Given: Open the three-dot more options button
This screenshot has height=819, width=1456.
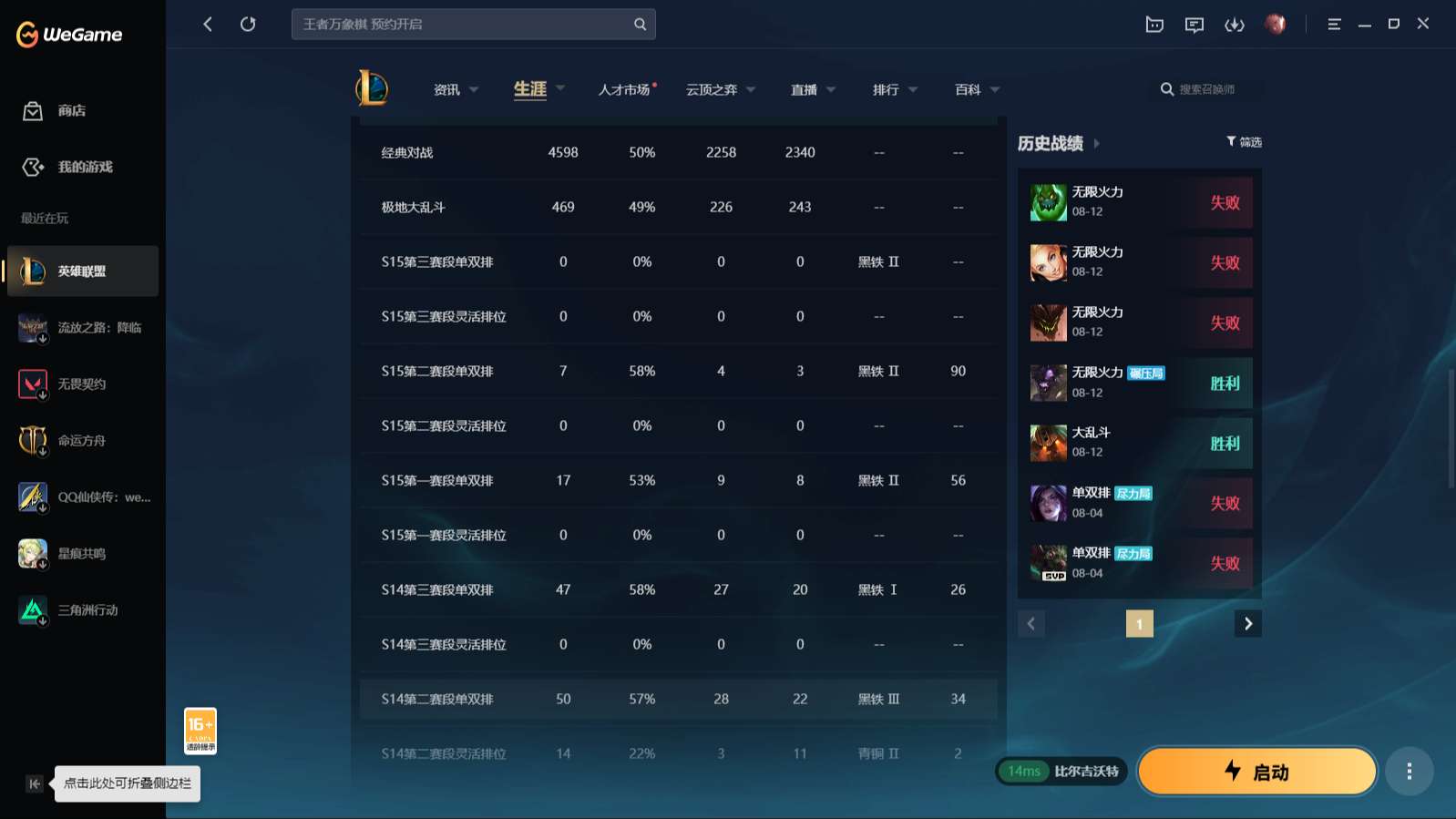Looking at the screenshot, I should coord(1409,772).
